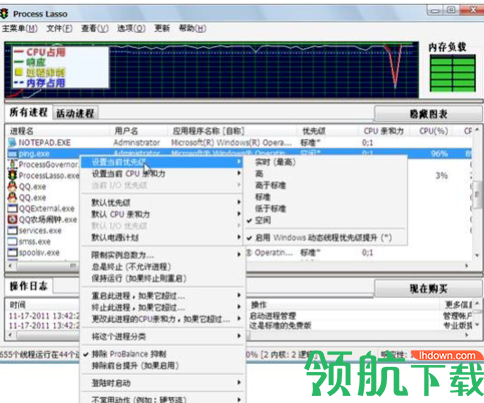Click the ProcessLasso.exe traffic light icon

[12, 175]
